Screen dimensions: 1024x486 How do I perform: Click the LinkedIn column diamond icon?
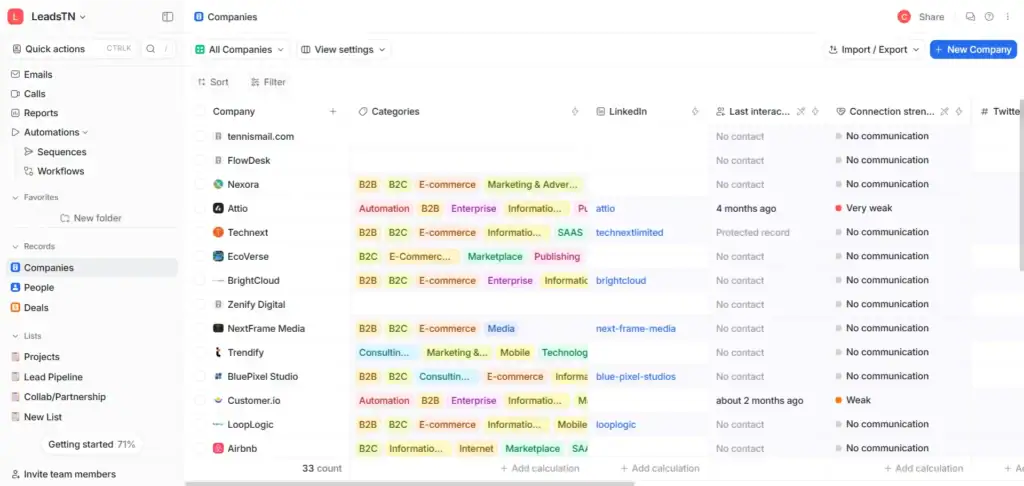pos(695,112)
